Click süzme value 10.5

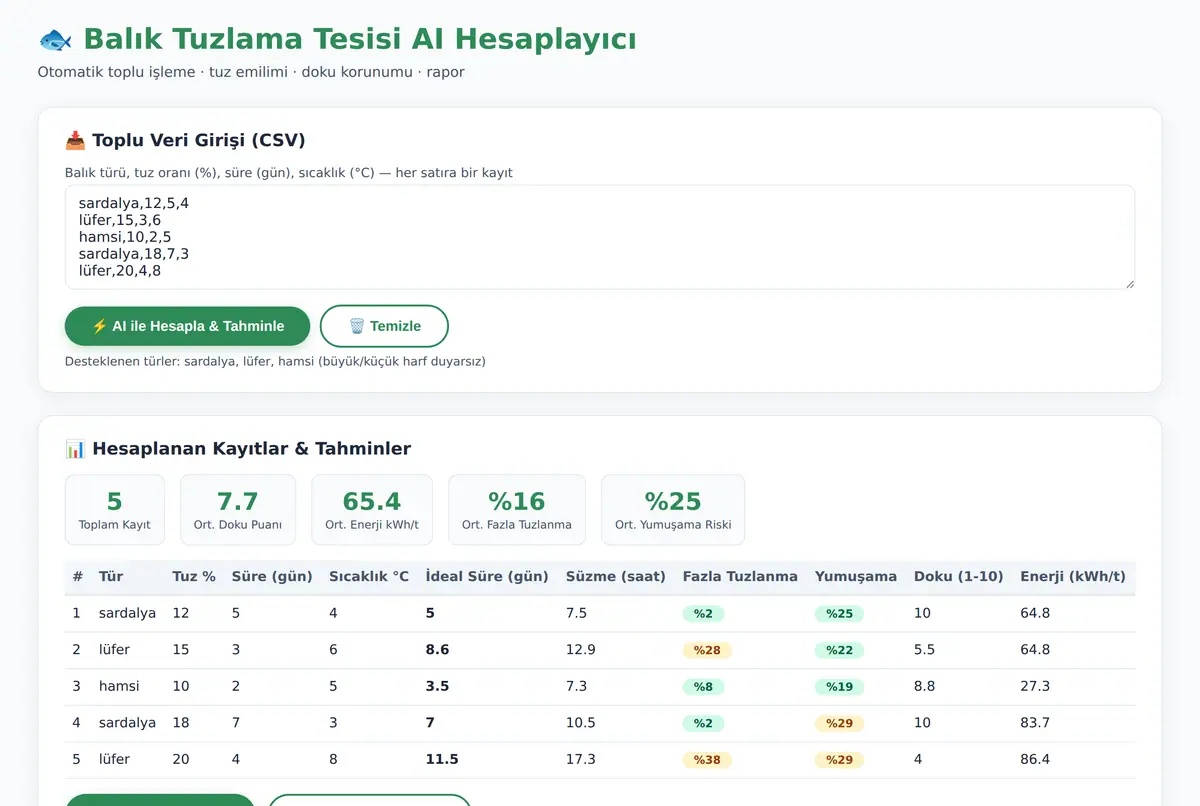point(580,723)
